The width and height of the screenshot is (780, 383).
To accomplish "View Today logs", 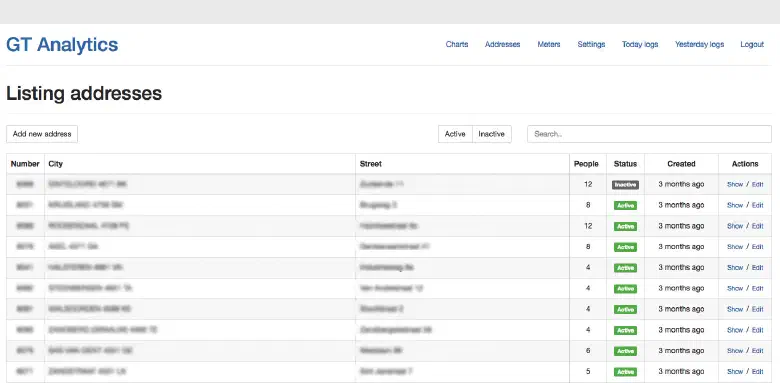I will pos(640,44).
